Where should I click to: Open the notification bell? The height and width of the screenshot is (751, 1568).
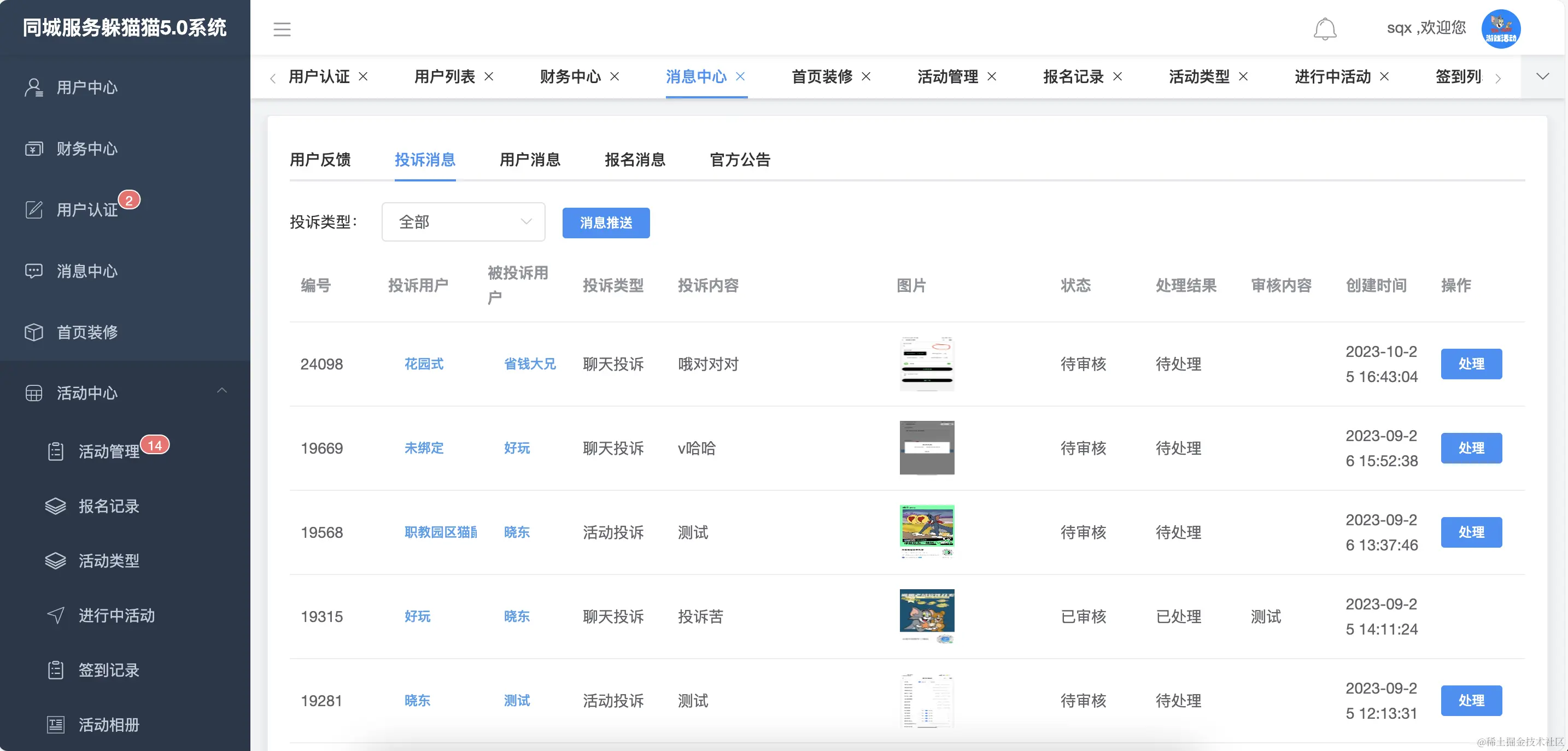click(1325, 28)
